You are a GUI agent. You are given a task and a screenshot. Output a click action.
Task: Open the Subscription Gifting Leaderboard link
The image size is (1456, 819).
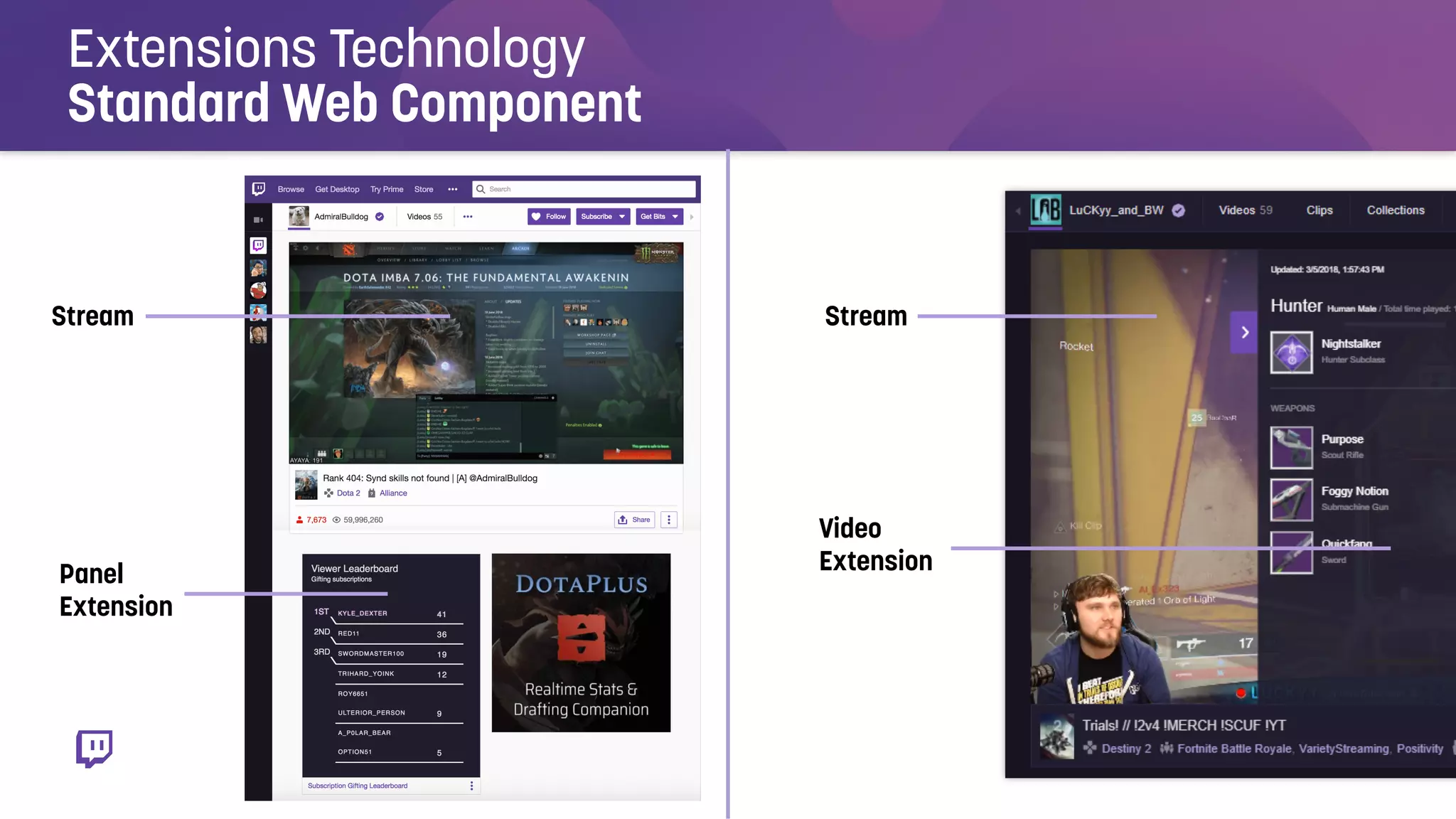click(x=358, y=786)
